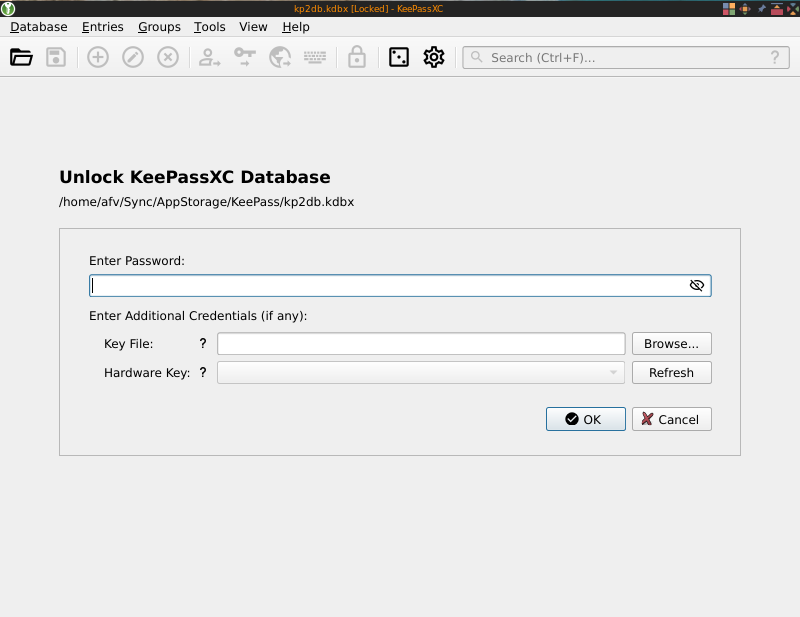The width and height of the screenshot is (800, 617).
Task: Click the pin icon in title bar
Action: pos(762,9)
